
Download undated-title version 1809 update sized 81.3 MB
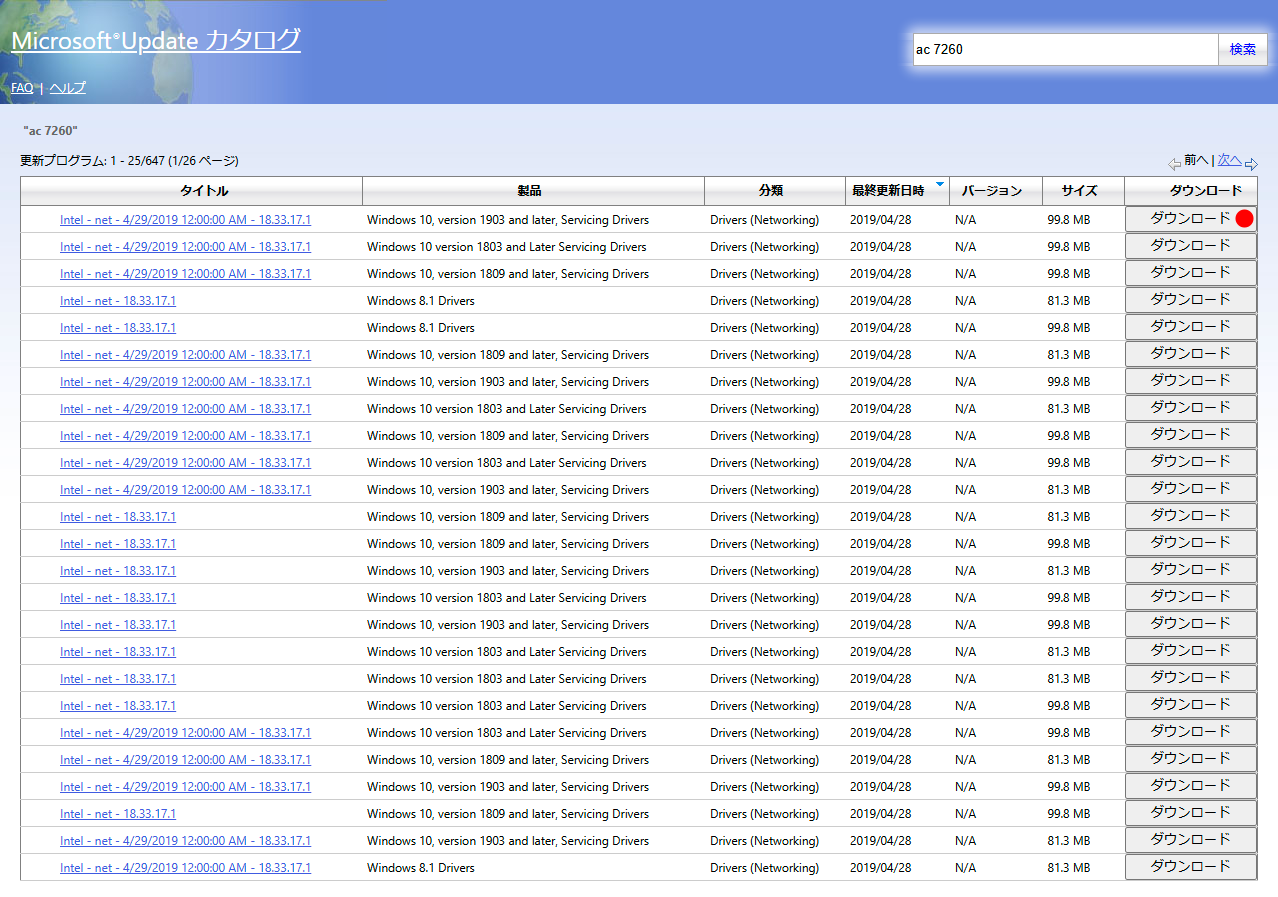(x=1190, y=516)
